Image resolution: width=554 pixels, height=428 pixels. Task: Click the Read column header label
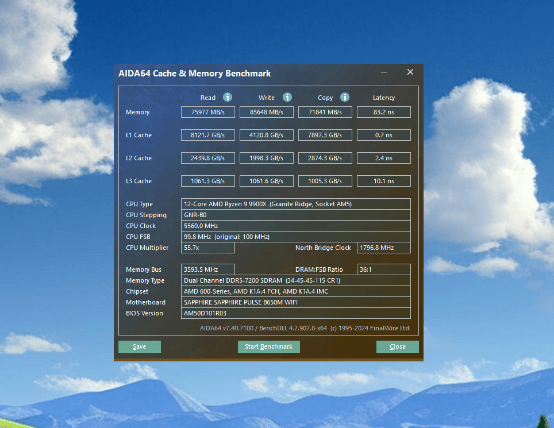click(208, 98)
